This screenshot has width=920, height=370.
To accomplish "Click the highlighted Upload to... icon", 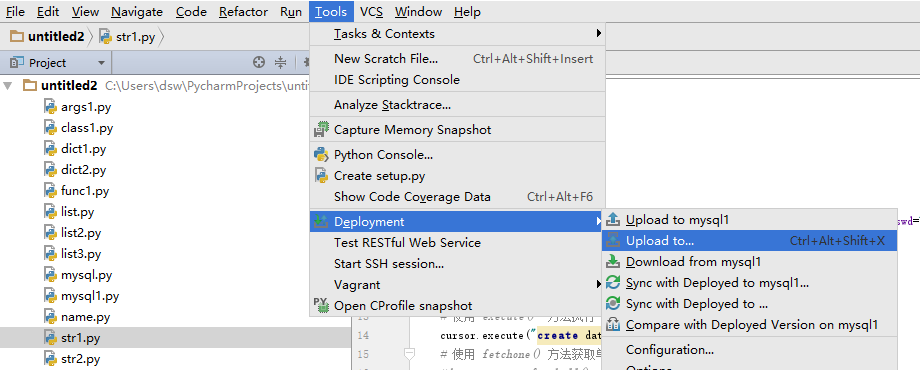I will [613, 240].
